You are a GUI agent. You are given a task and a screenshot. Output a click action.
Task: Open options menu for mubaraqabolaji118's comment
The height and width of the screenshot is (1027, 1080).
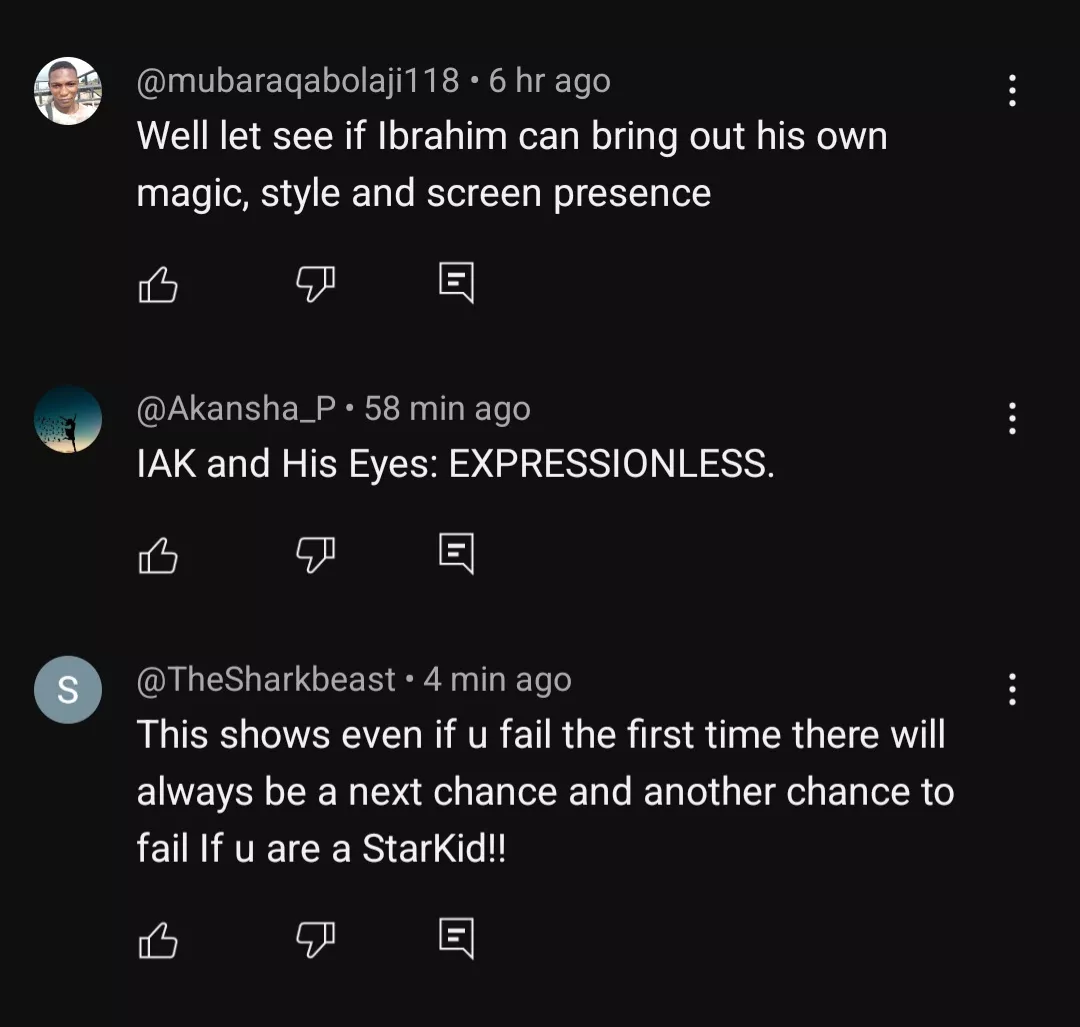(x=1012, y=91)
